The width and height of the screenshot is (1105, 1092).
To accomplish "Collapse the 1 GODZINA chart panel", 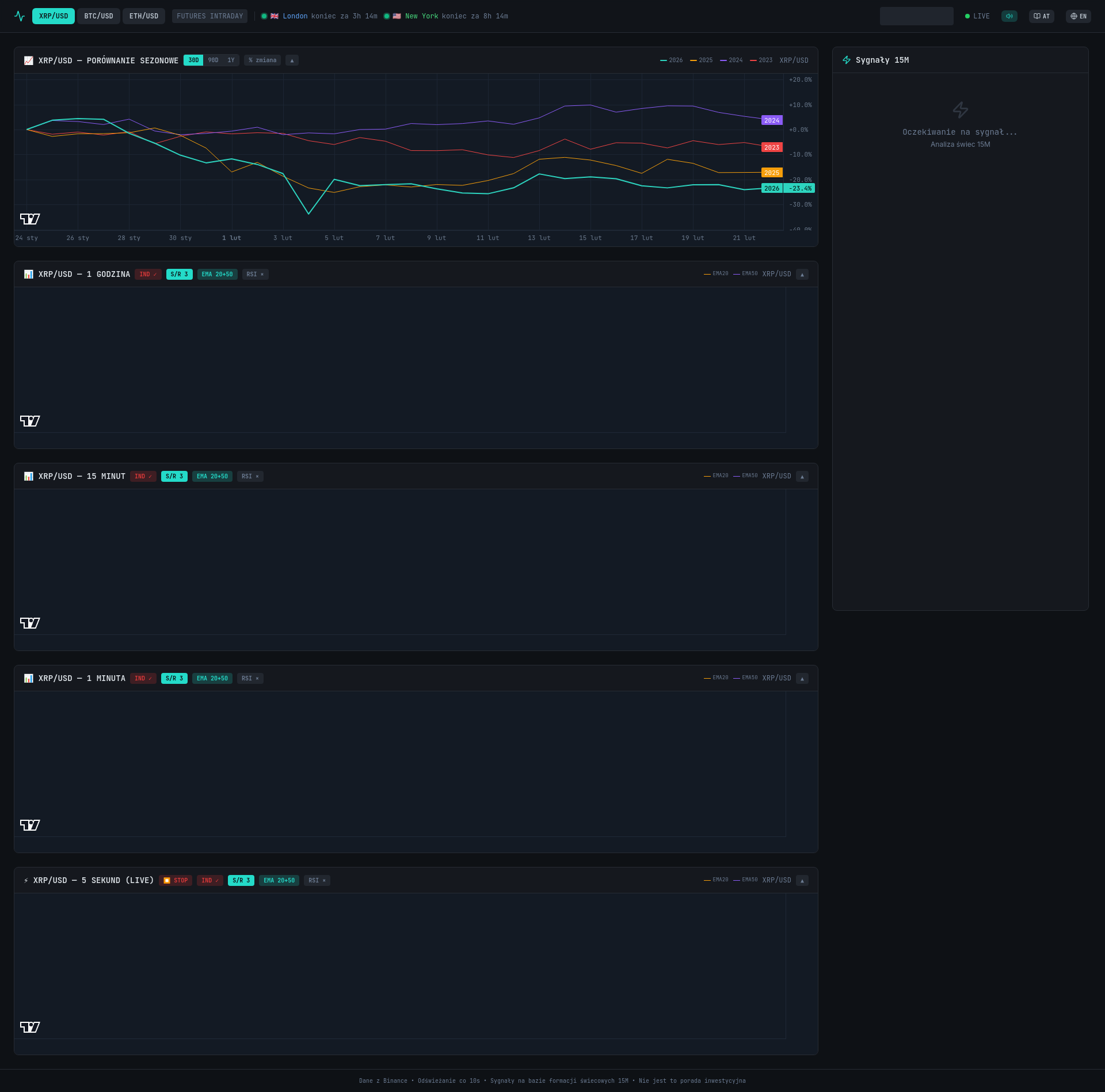I will pyautogui.click(x=802, y=275).
